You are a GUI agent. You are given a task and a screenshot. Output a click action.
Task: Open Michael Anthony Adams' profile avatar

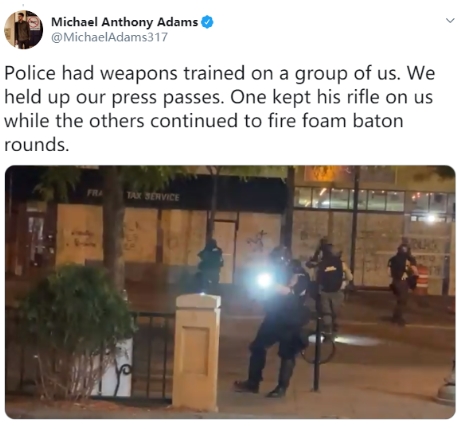tap(23, 30)
